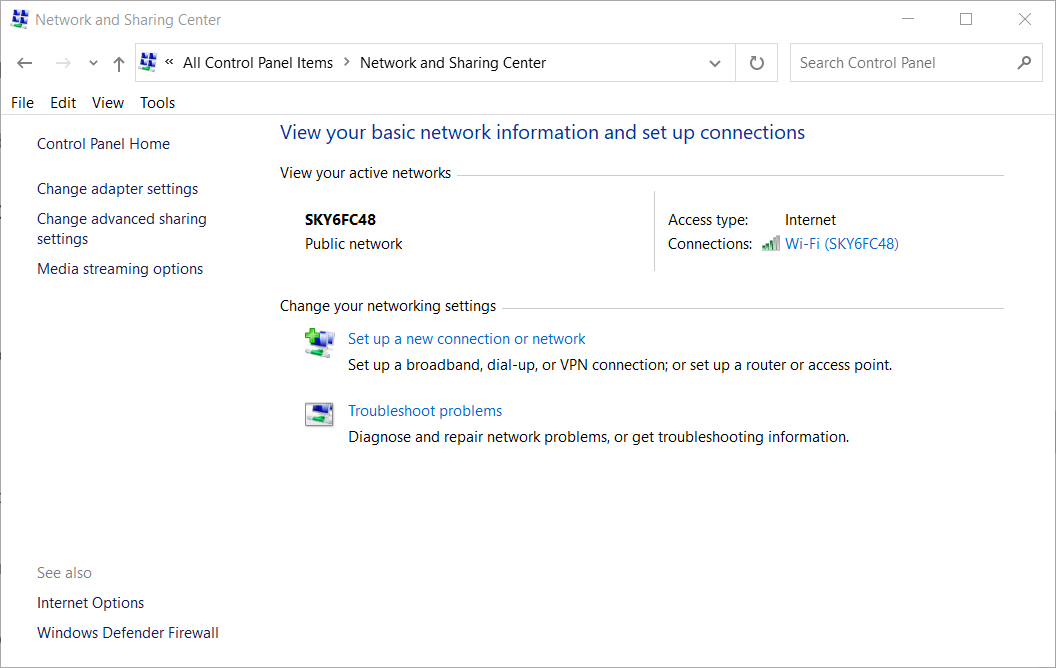This screenshot has width=1056, height=668.
Task: Click the Refresh button in address bar
Action: [x=757, y=63]
